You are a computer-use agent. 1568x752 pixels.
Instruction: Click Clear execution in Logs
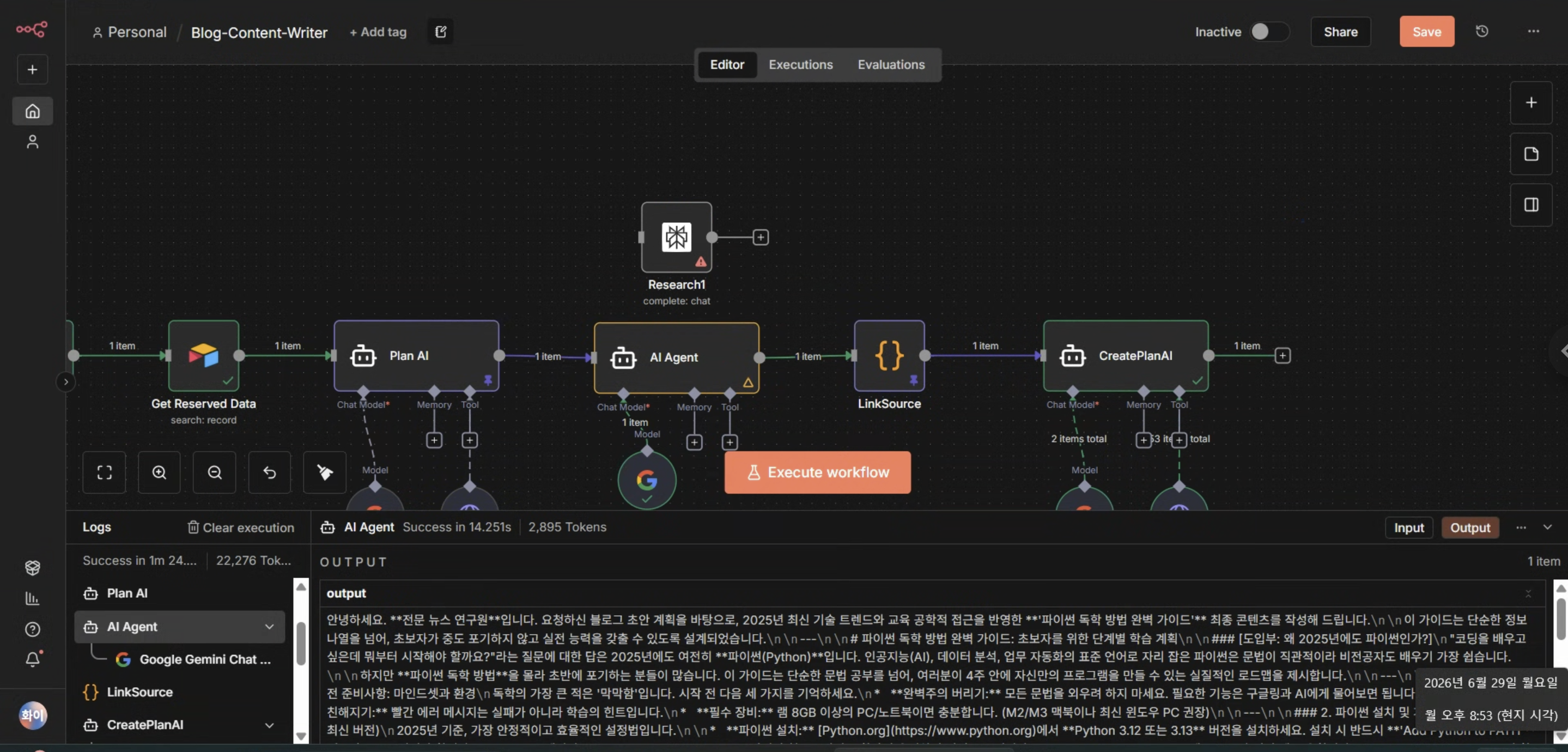(240, 527)
